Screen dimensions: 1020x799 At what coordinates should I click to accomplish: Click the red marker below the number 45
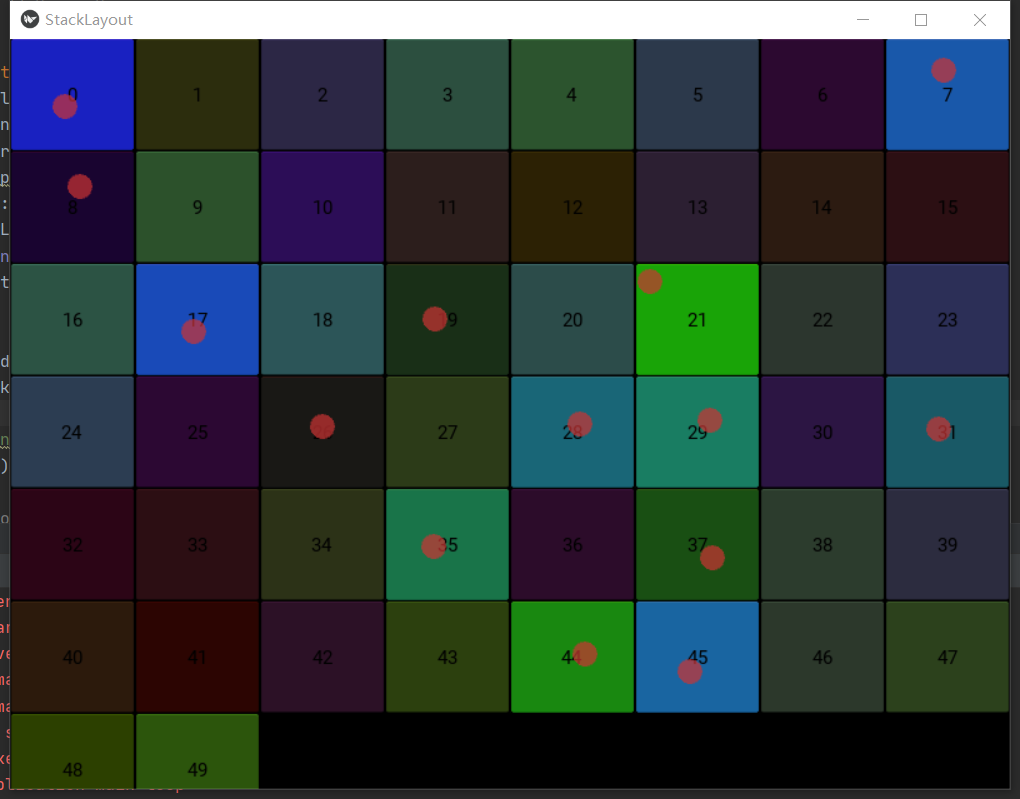[689, 671]
